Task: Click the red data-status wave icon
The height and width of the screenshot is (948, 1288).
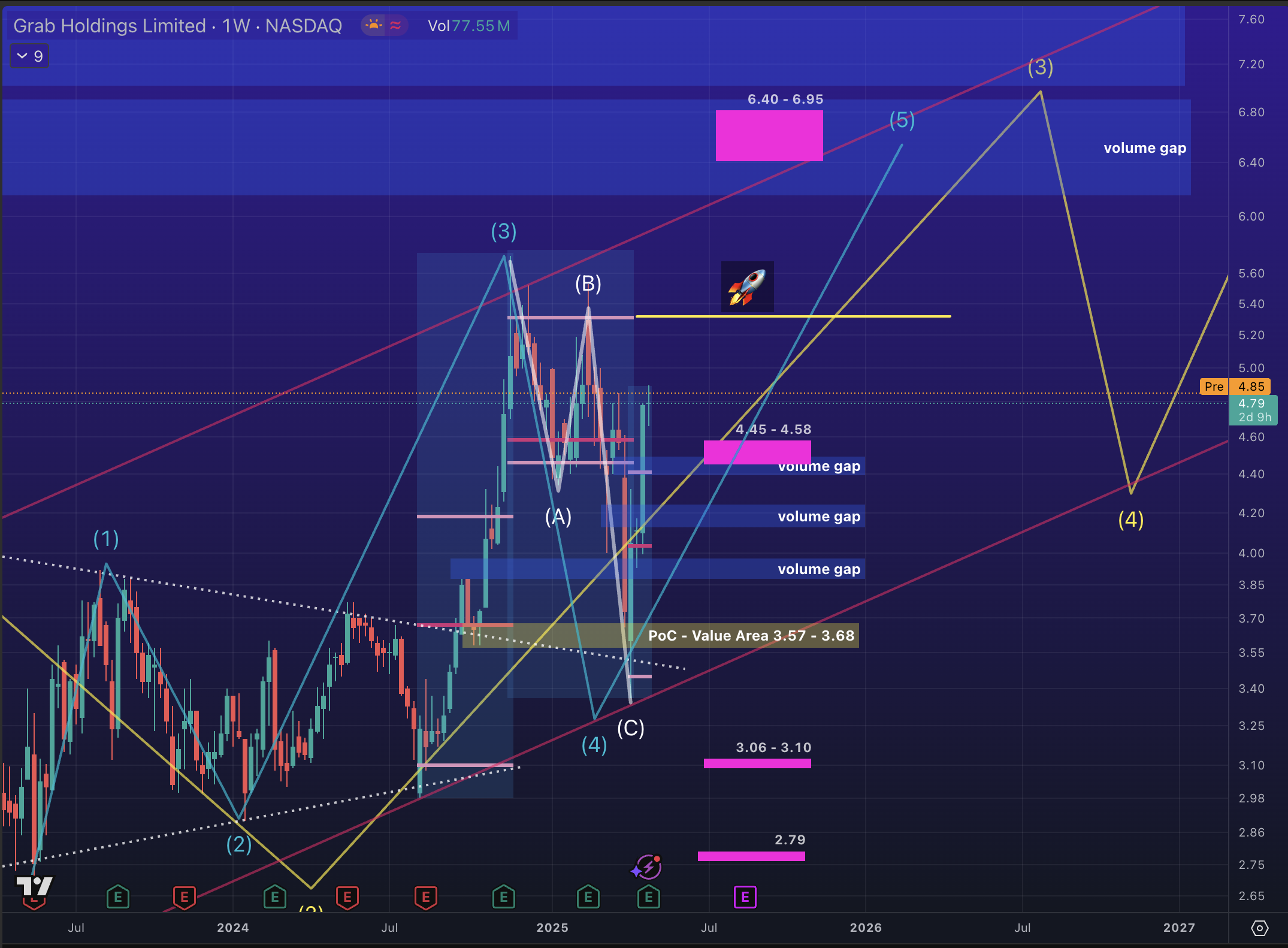Action: (395, 25)
